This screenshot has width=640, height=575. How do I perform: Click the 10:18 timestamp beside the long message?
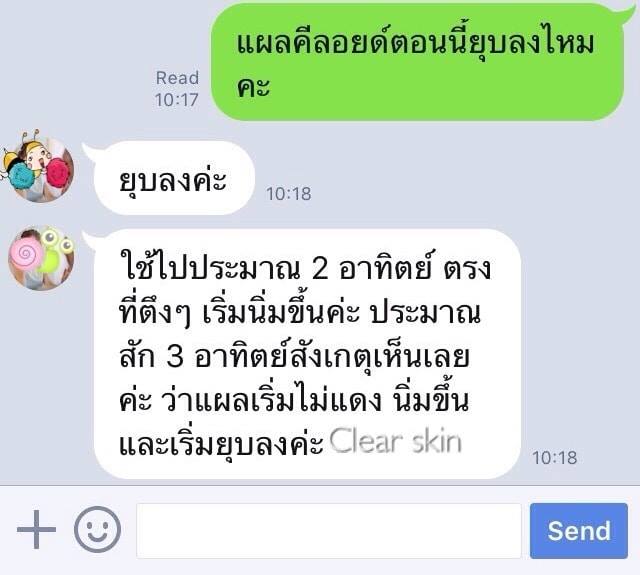tap(554, 457)
